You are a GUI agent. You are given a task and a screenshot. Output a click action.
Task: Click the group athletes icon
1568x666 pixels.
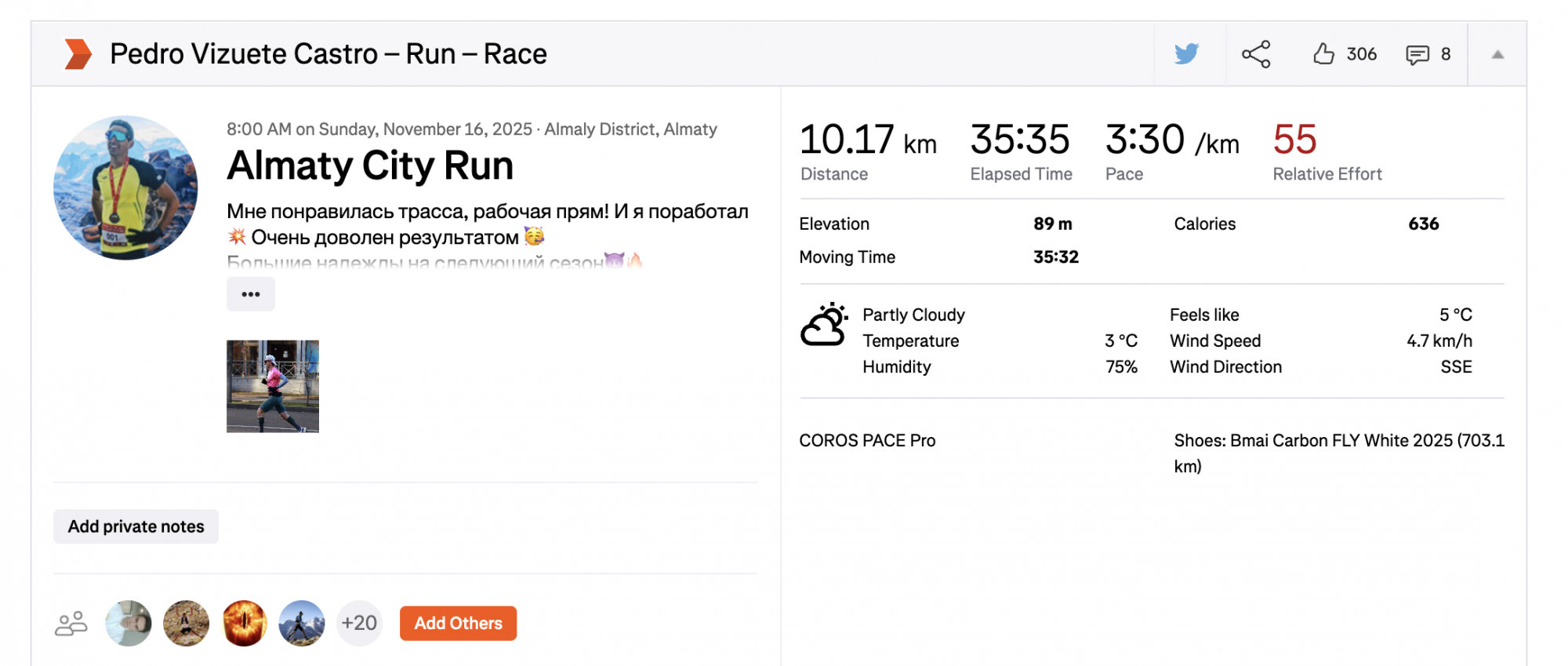[71, 624]
